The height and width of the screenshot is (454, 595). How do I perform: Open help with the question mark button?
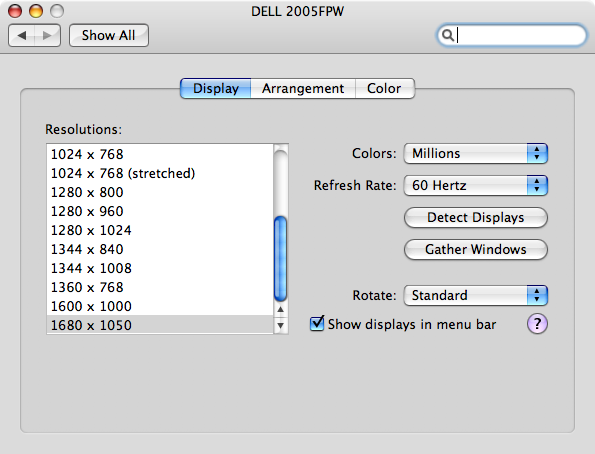tap(537, 324)
